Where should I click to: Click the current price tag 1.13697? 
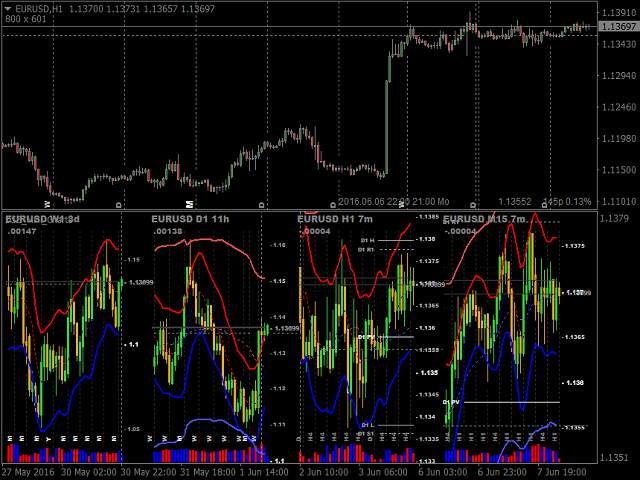(616, 27)
